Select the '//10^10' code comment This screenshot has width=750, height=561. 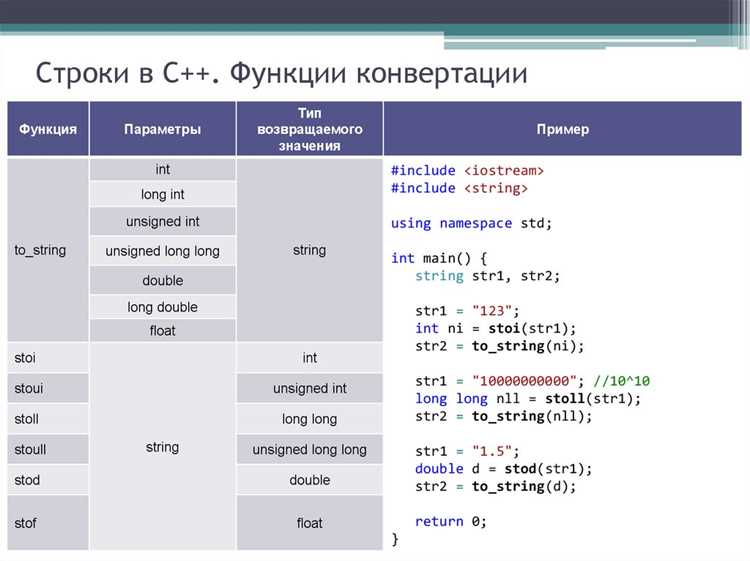621,381
